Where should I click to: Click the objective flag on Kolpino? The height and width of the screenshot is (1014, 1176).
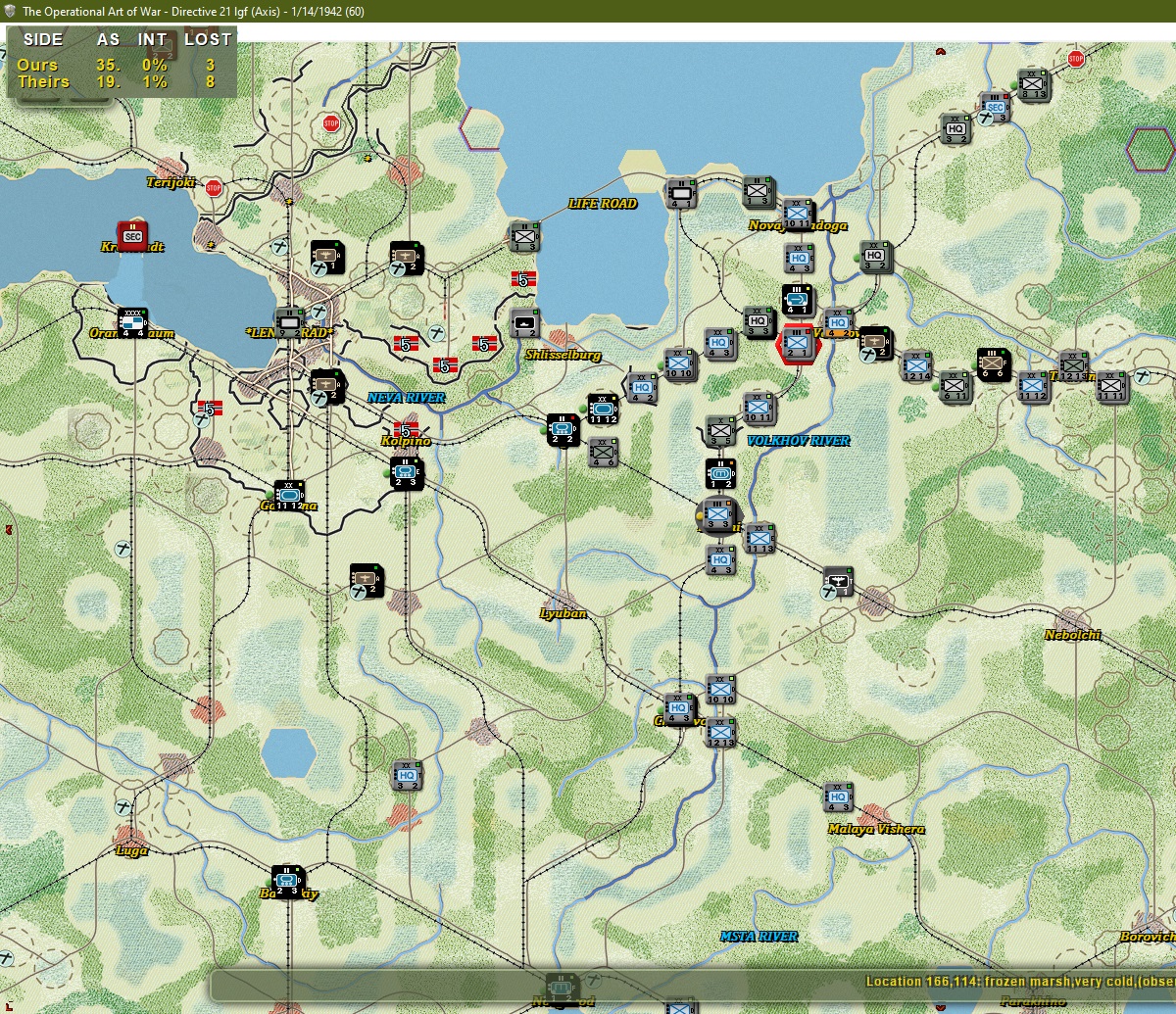point(406,429)
